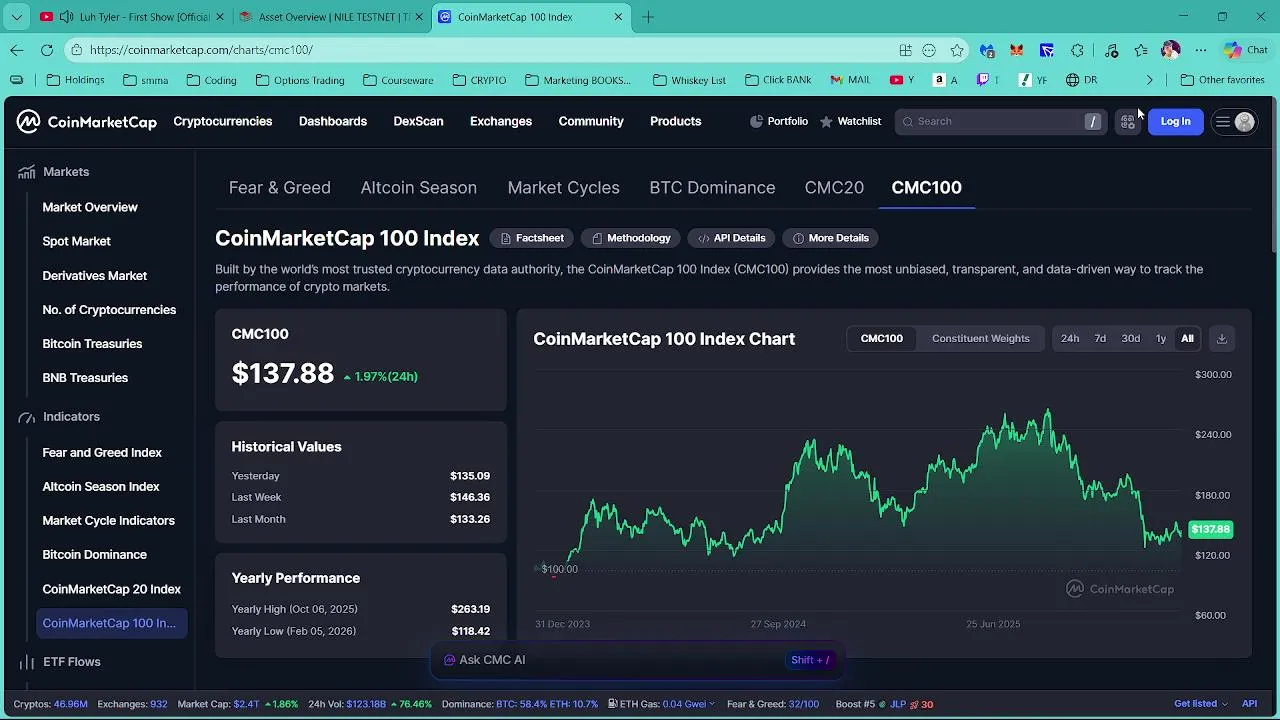
Task: Select the 1y chart range
Action: [x=1161, y=338]
